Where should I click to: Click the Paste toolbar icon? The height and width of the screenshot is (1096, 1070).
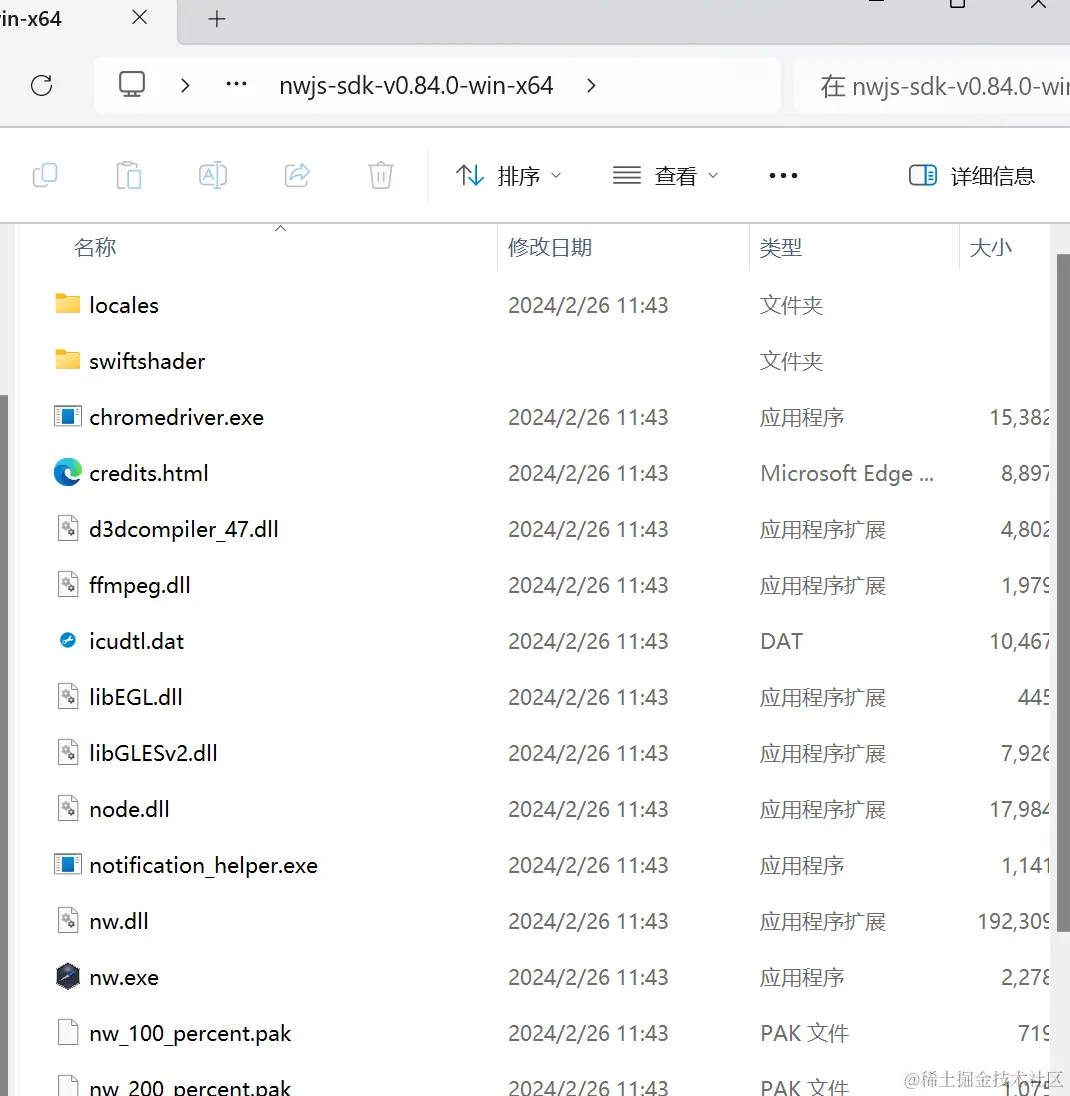point(129,175)
